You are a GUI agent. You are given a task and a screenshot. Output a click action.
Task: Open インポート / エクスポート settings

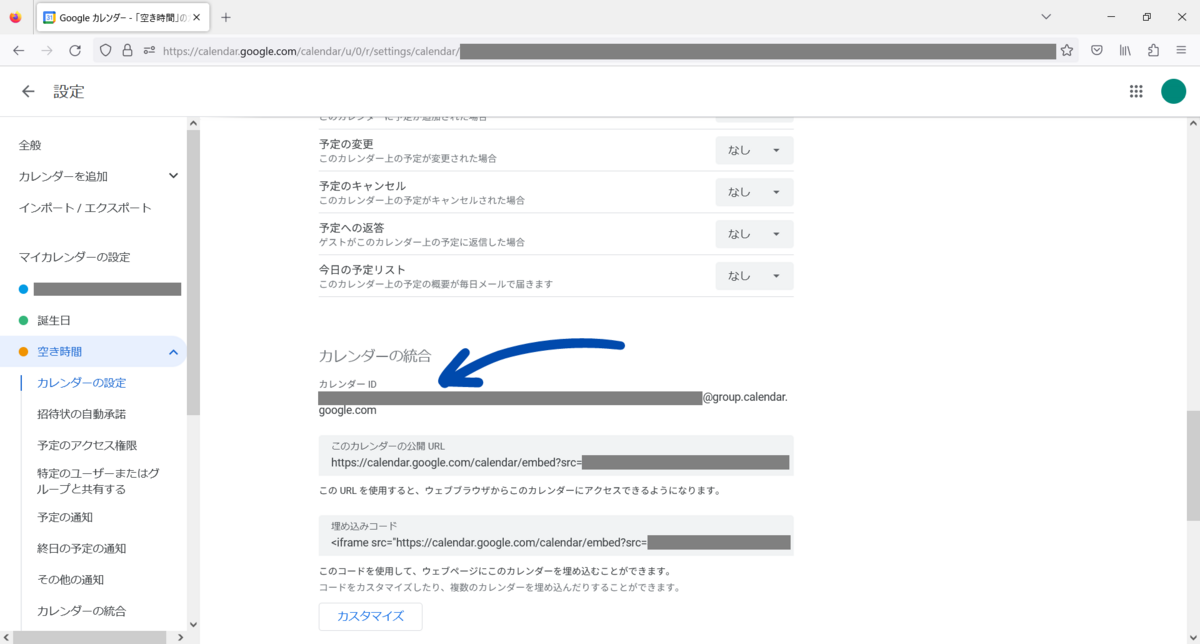[x=85, y=208]
